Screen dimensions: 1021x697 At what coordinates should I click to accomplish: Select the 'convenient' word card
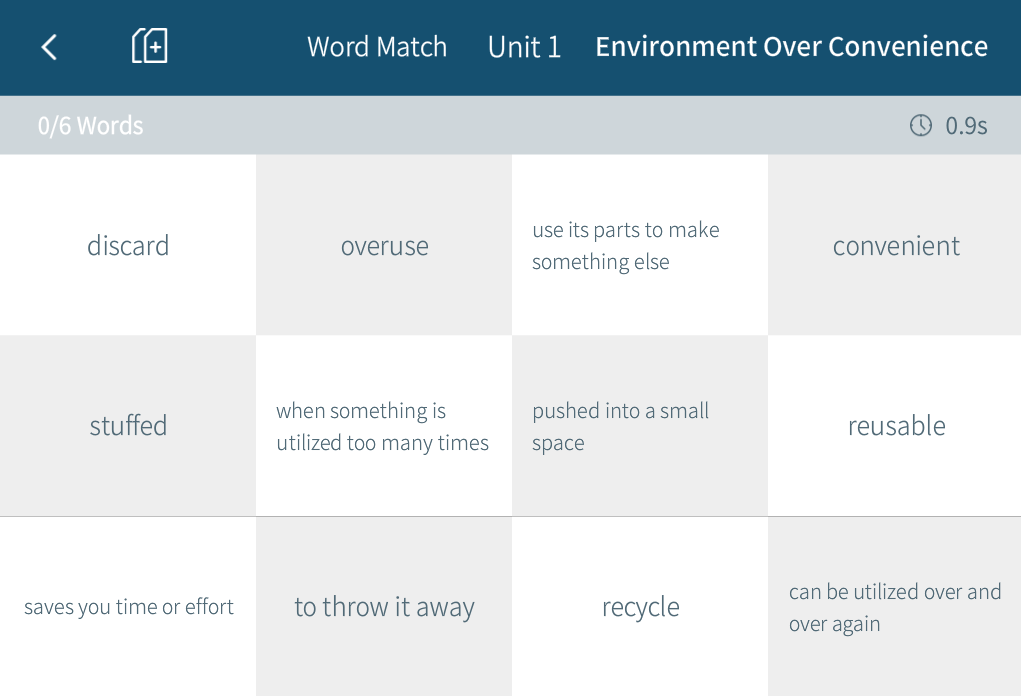click(896, 245)
